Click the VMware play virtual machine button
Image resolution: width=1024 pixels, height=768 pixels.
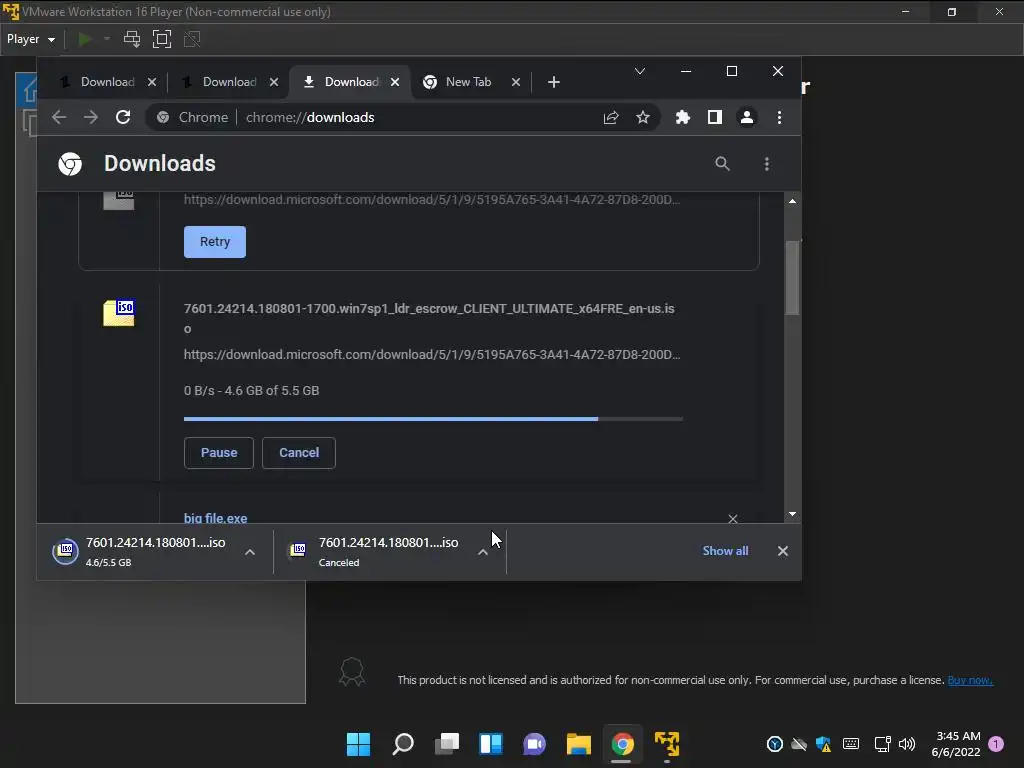tap(84, 39)
